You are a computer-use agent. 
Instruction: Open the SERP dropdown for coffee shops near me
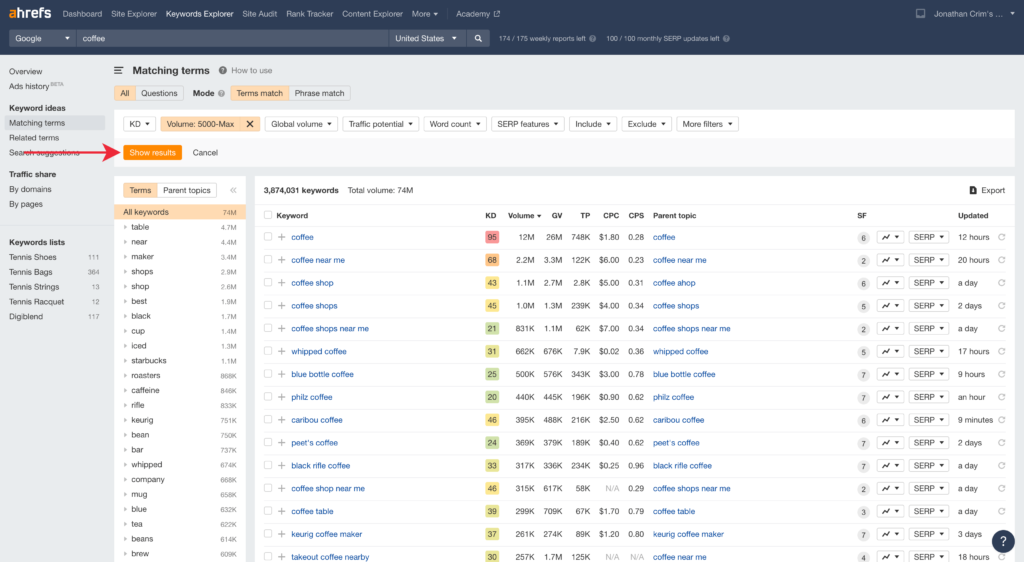click(x=928, y=328)
